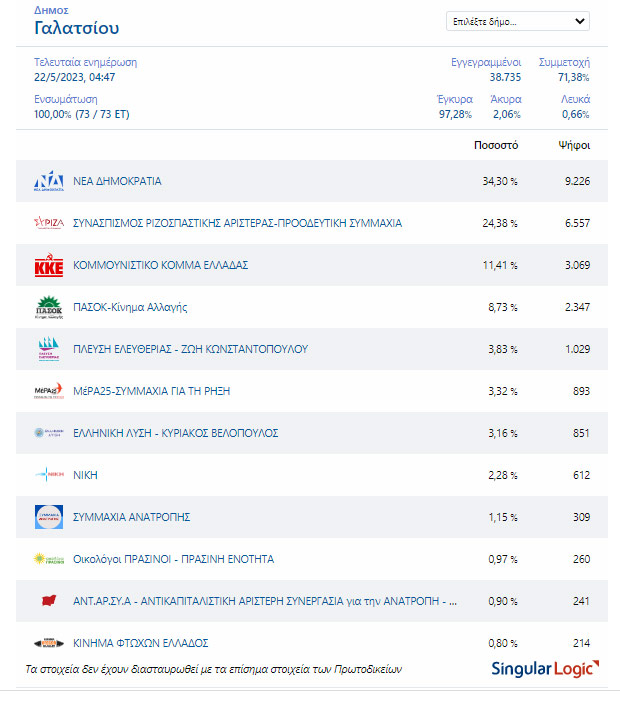Click the 2,28 % percentage for ΝΙΚΗ

pyautogui.click(x=503, y=475)
